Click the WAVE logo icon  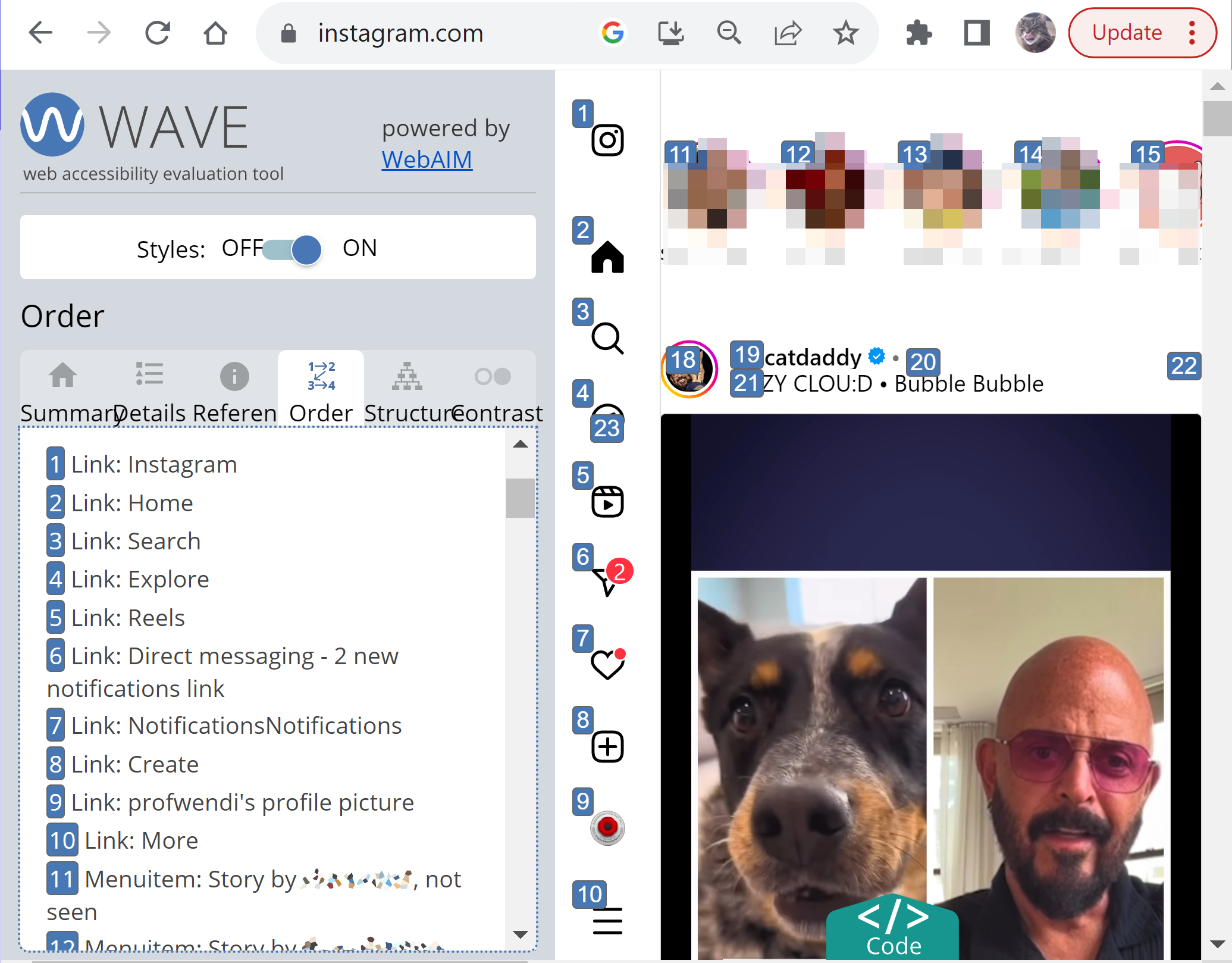pyautogui.click(x=52, y=124)
